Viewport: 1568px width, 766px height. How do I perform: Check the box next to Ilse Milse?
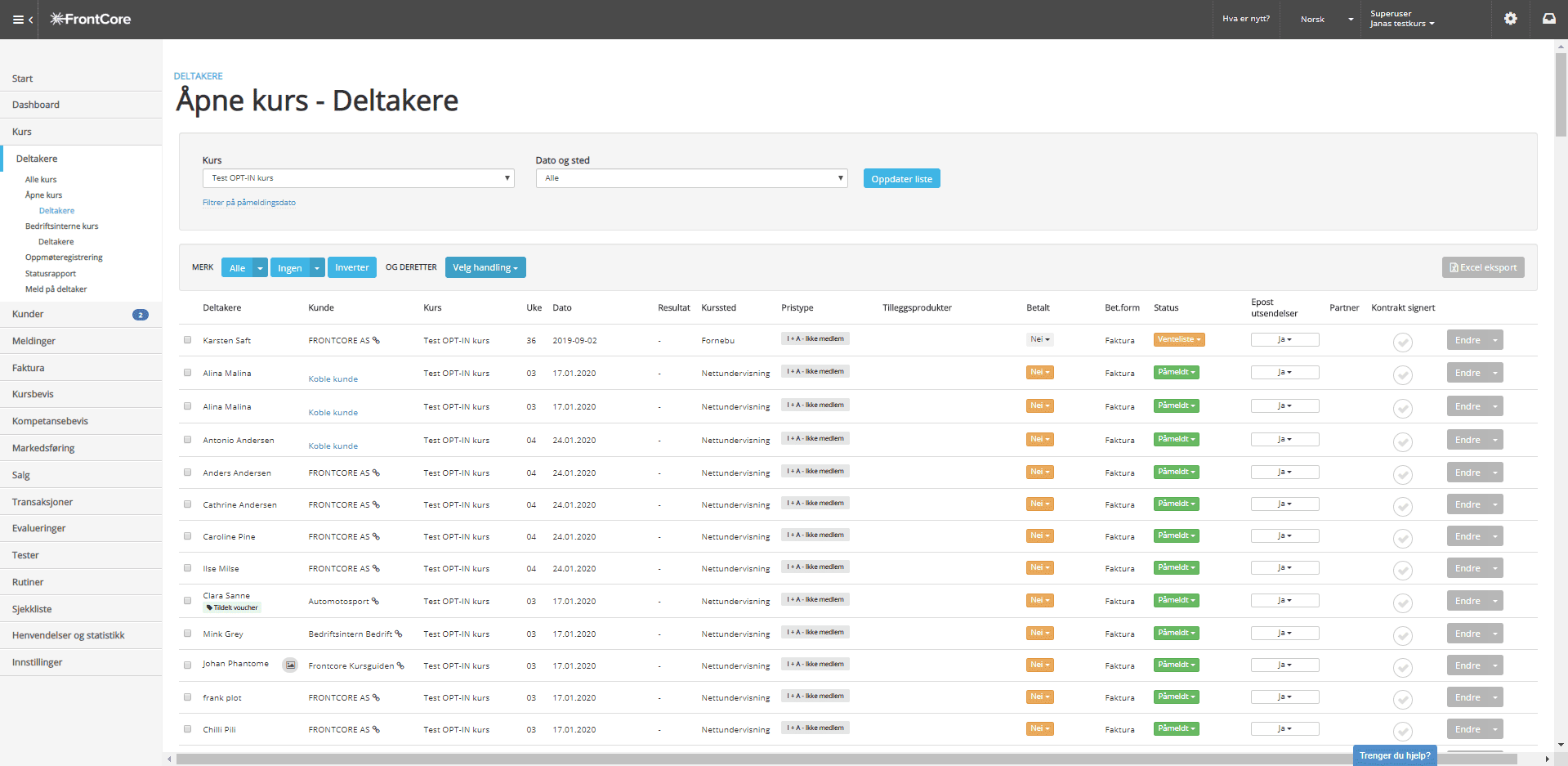tap(187, 568)
